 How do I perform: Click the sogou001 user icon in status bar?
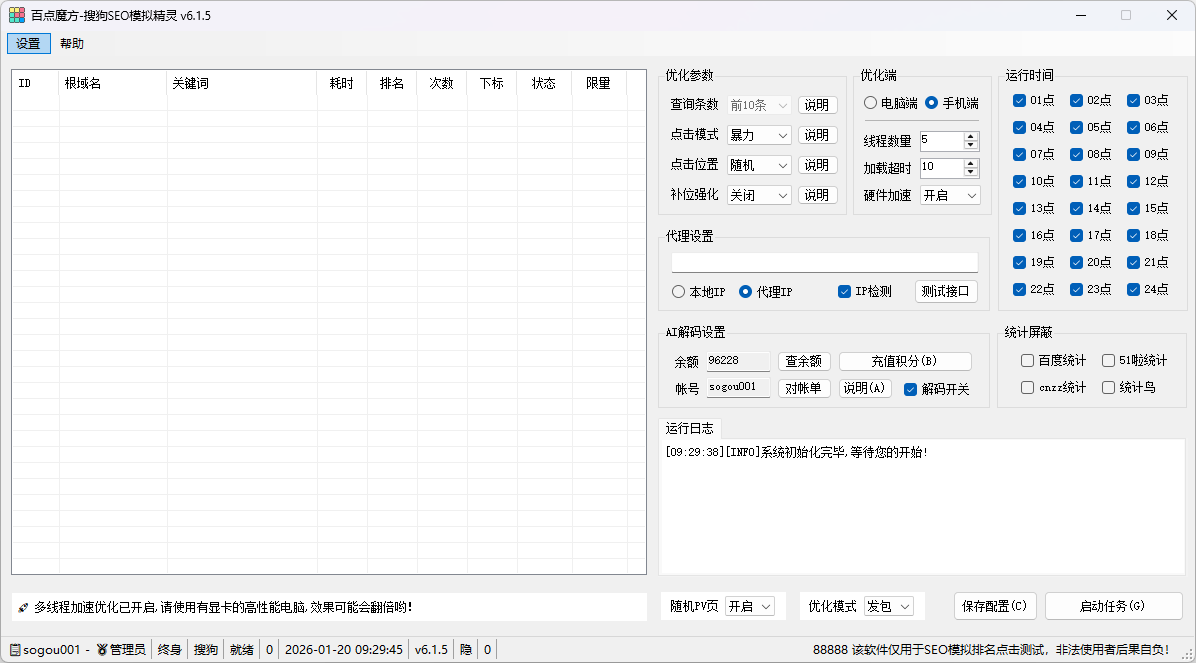click(14, 649)
